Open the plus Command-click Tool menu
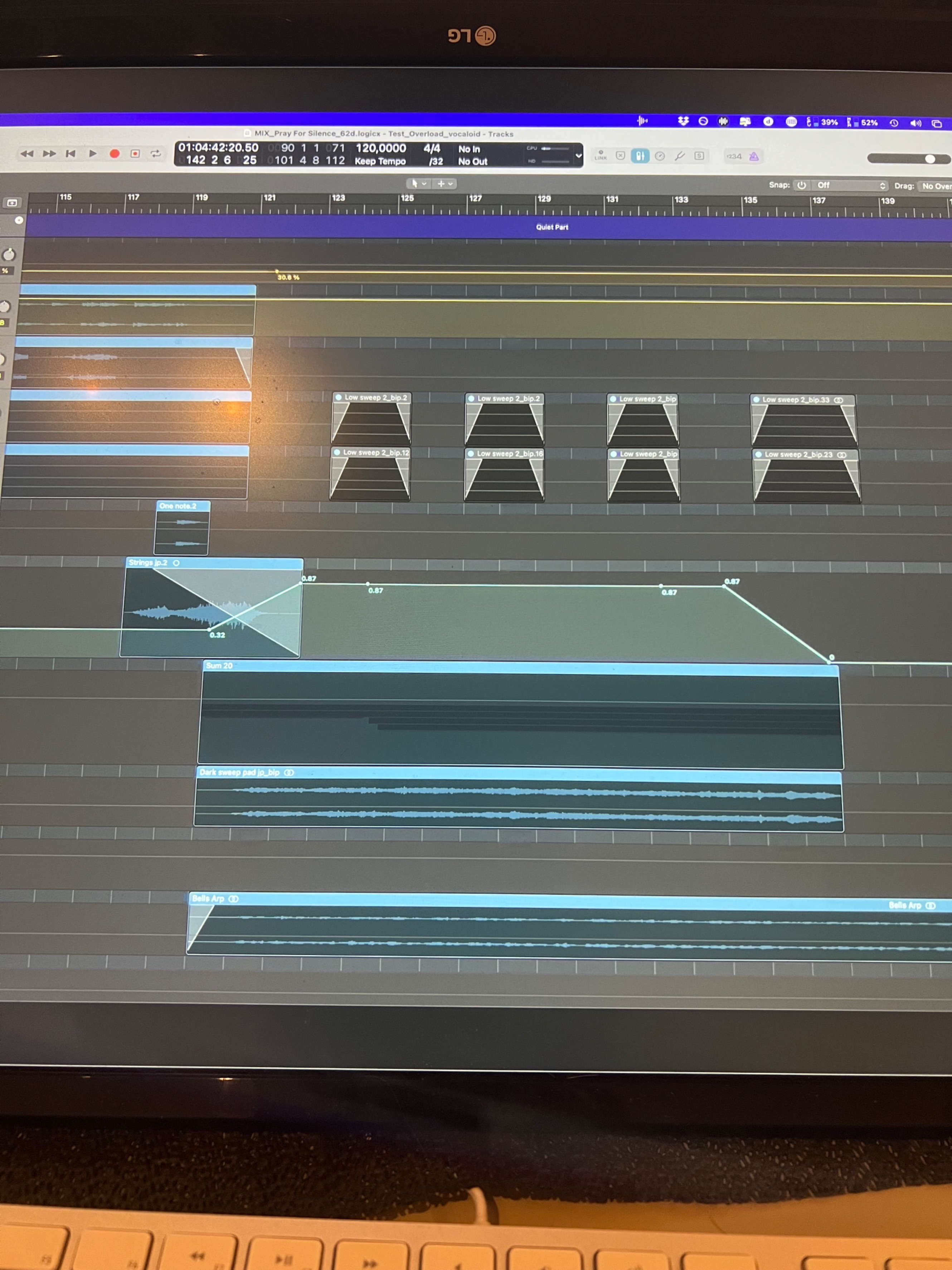Screen dimensions: 952x1270 (445, 184)
